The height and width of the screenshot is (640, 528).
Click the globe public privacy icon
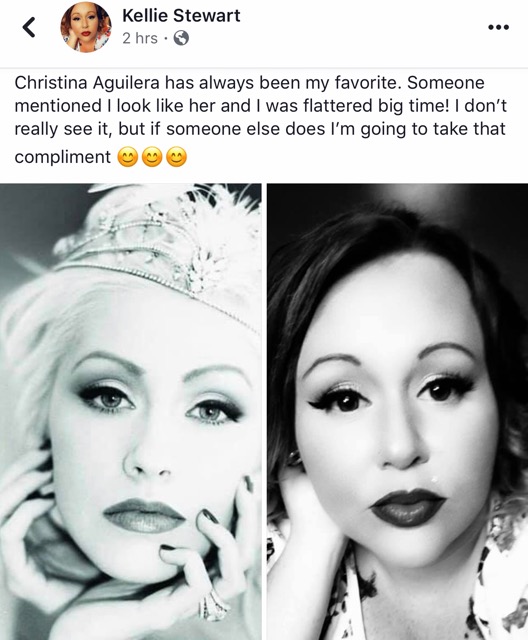point(181,38)
